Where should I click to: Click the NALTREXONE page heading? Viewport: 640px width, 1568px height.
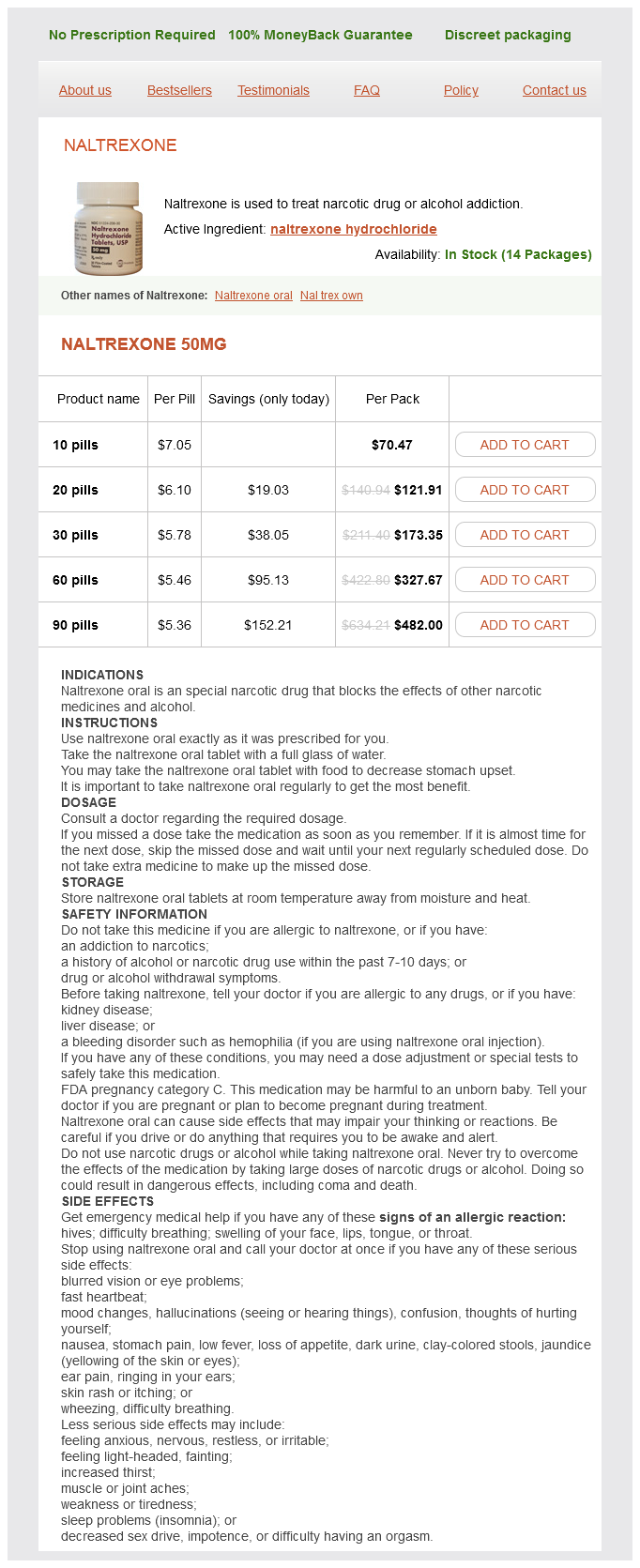tap(120, 145)
